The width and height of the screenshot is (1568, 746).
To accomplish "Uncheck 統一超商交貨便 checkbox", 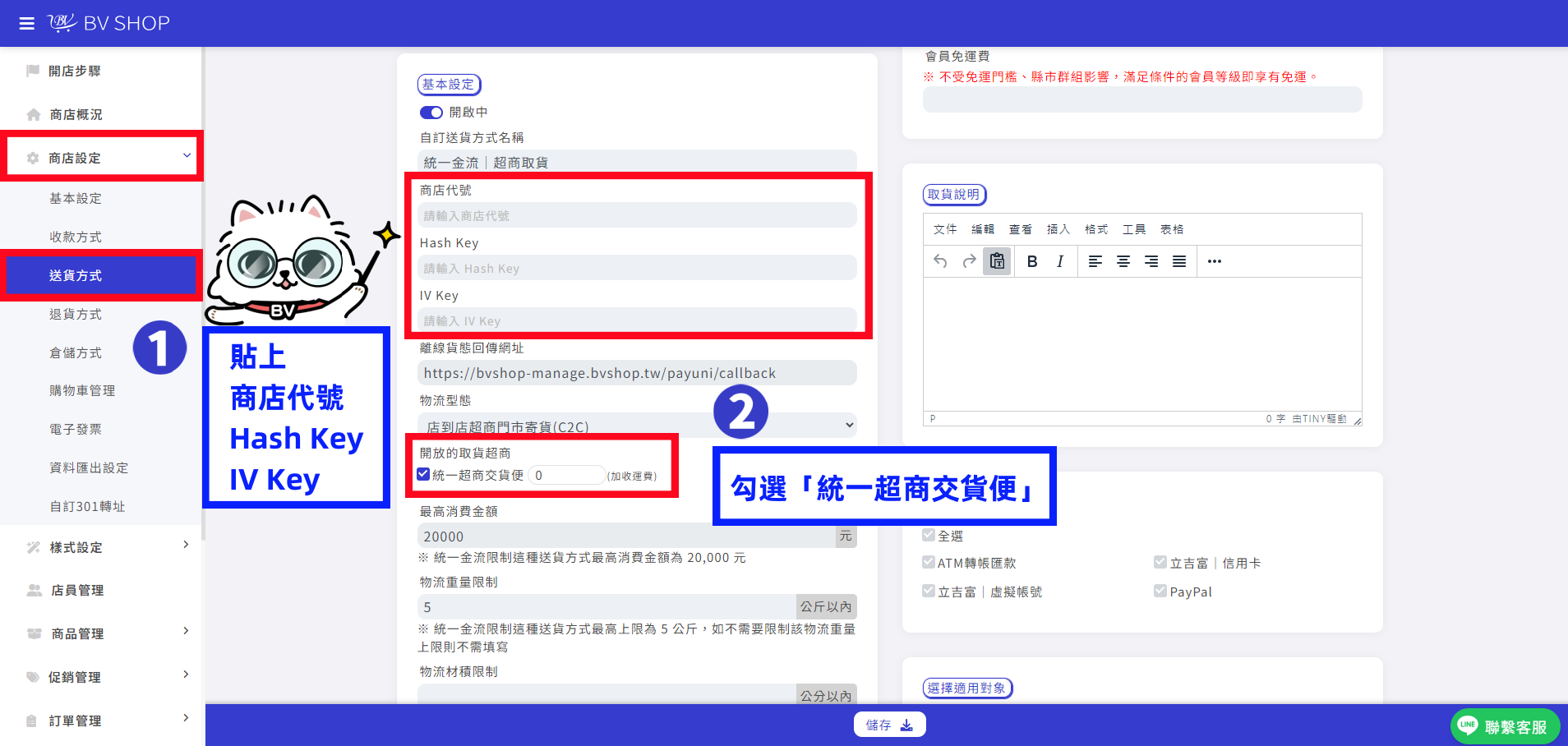I will [423, 474].
